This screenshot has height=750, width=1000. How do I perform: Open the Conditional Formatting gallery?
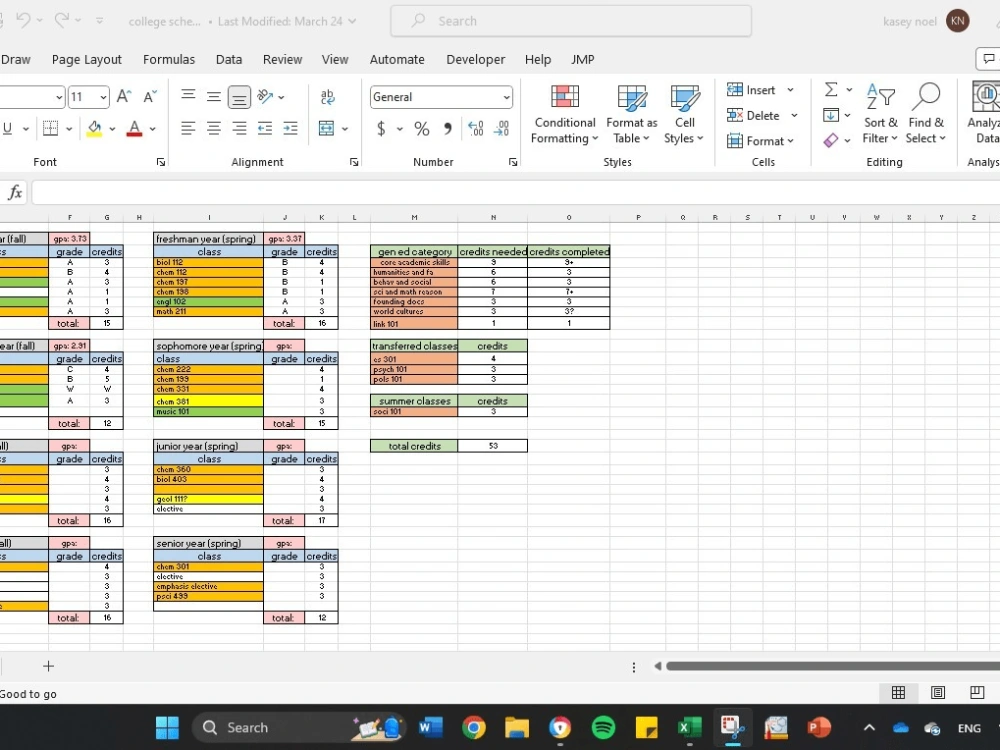click(x=563, y=115)
